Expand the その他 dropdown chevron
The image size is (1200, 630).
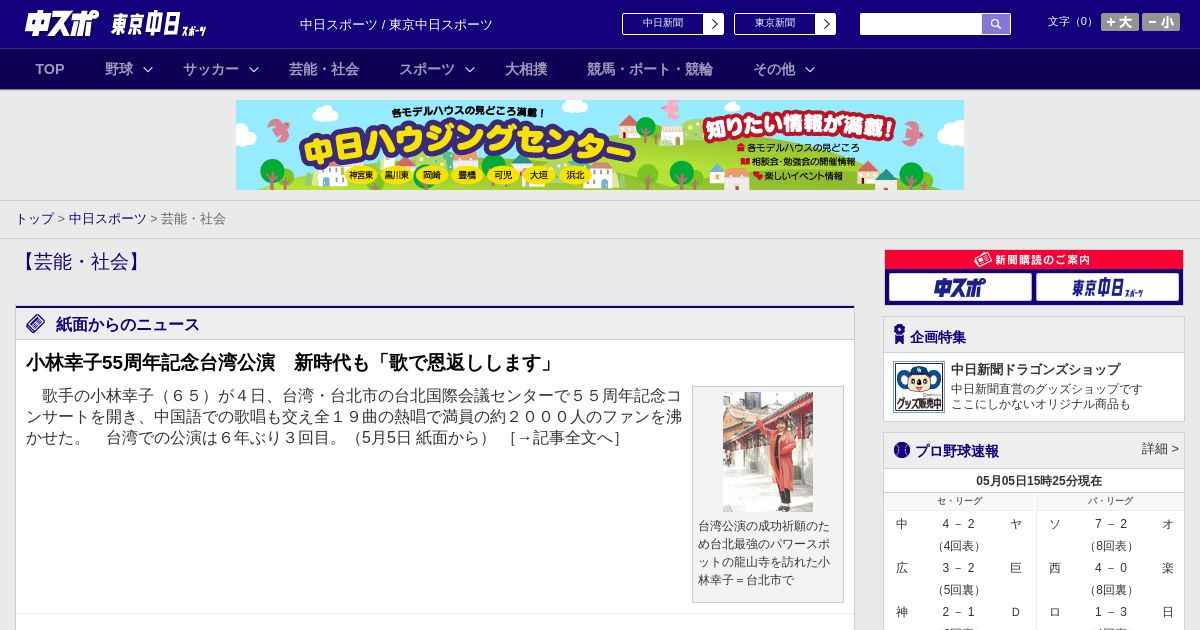810,69
